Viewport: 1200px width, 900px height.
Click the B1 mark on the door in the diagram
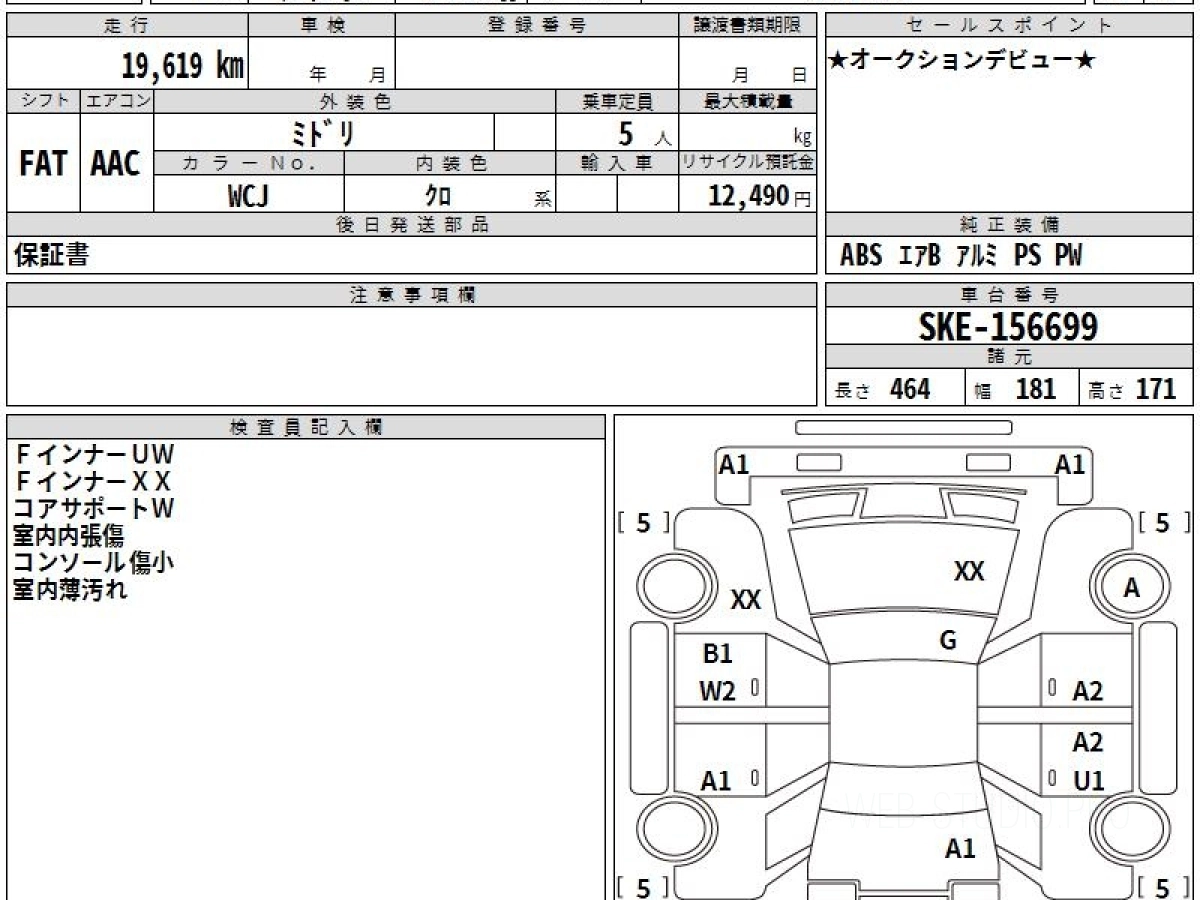(x=718, y=654)
